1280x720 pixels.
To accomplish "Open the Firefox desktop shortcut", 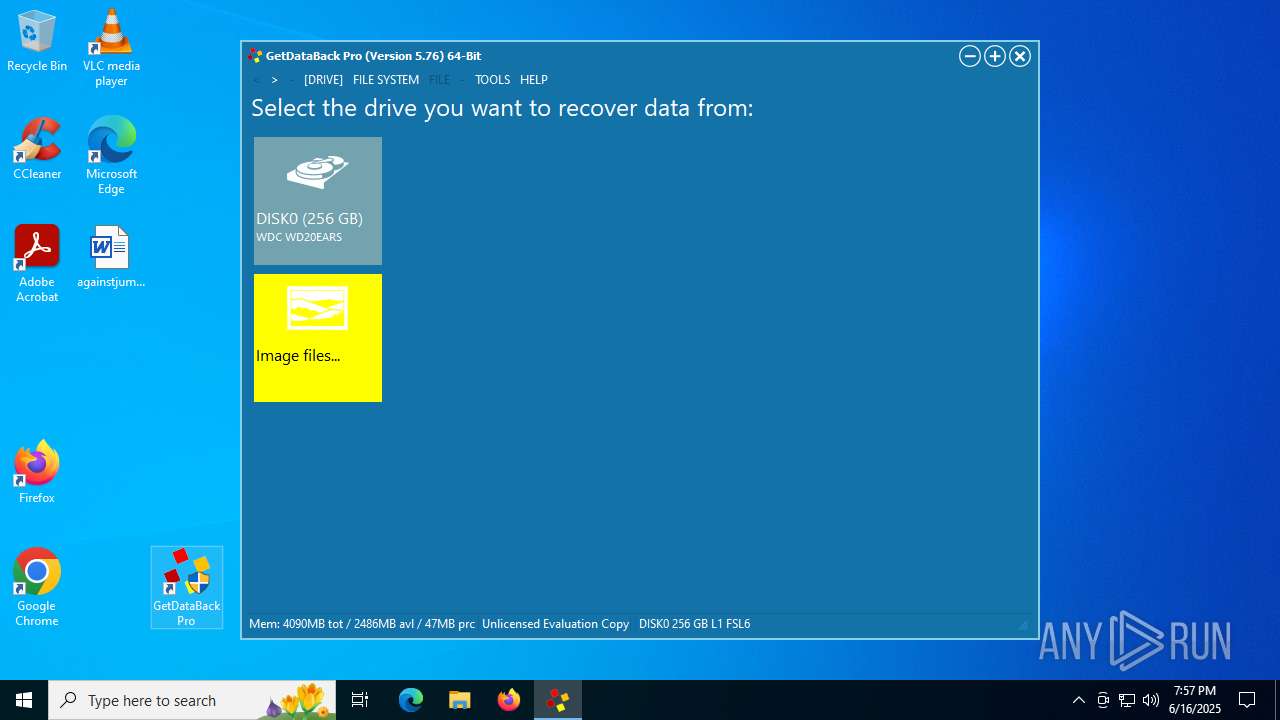I will coord(37,472).
